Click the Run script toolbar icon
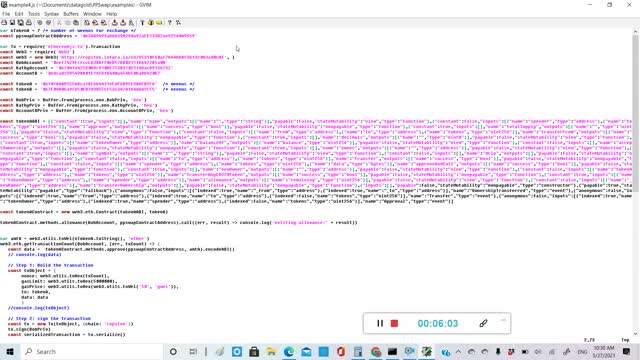The image size is (640, 360). click(131, 22)
